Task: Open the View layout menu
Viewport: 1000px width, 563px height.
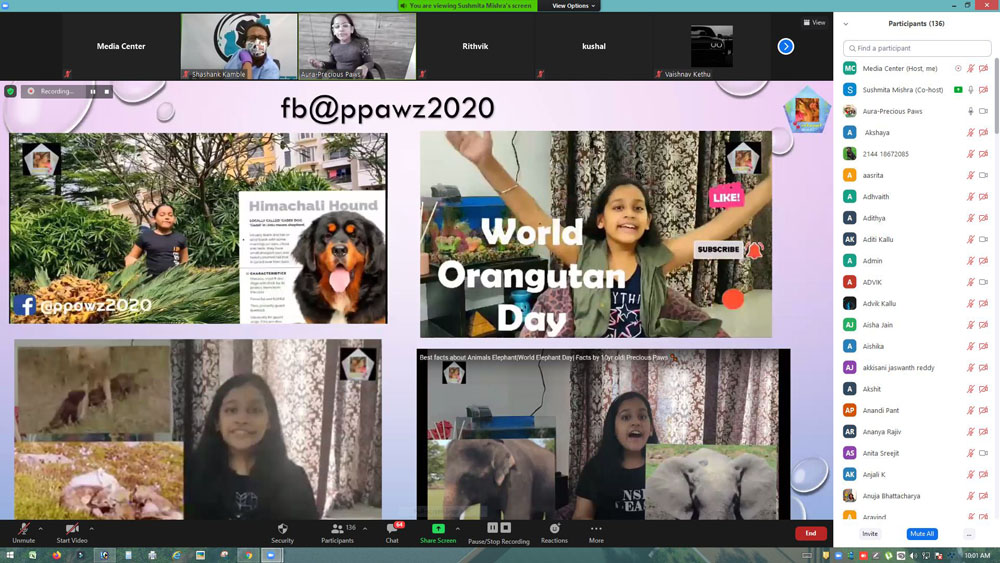Action: [x=814, y=22]
